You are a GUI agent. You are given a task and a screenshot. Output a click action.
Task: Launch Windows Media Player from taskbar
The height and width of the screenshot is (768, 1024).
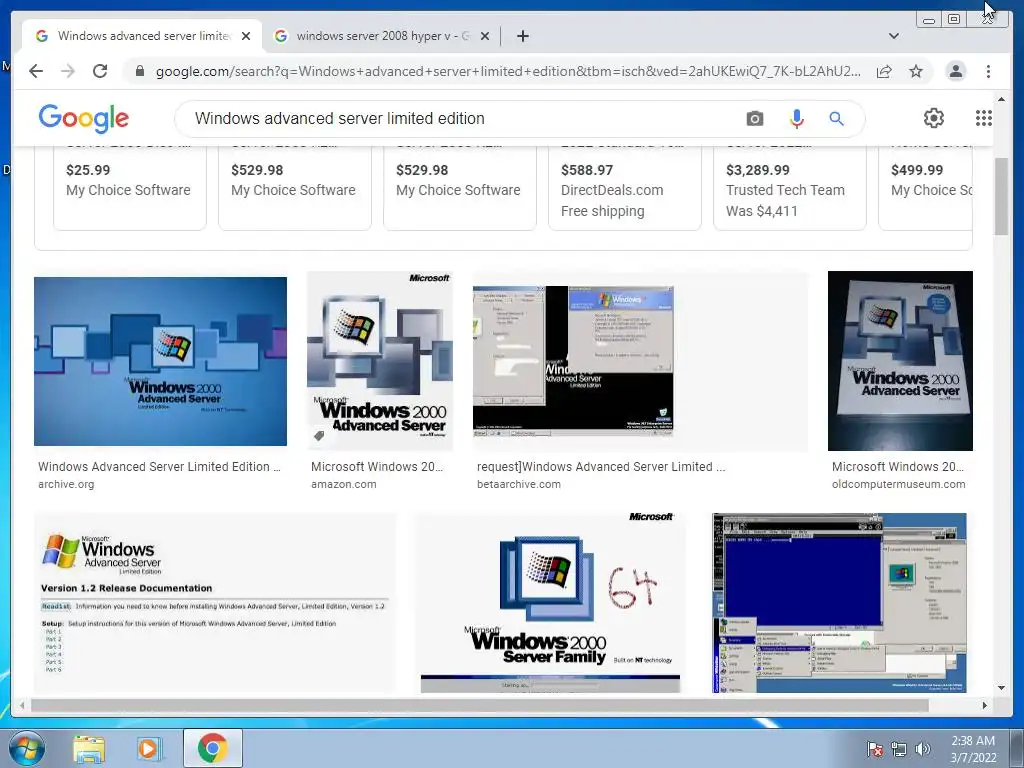click(x=148, y=749)
